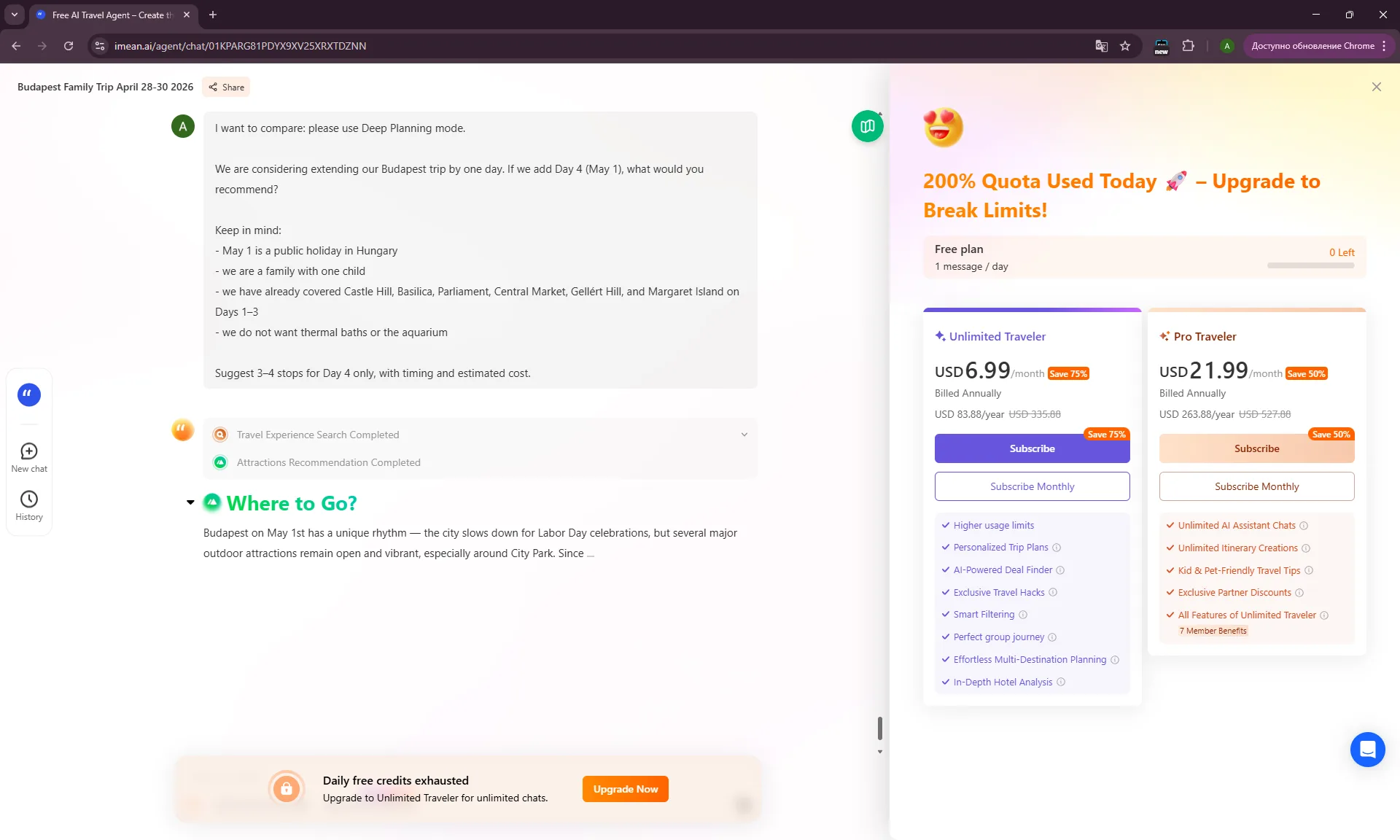
Task: Click the '0 Left' quota label
Action: [x=1341, y=252]
